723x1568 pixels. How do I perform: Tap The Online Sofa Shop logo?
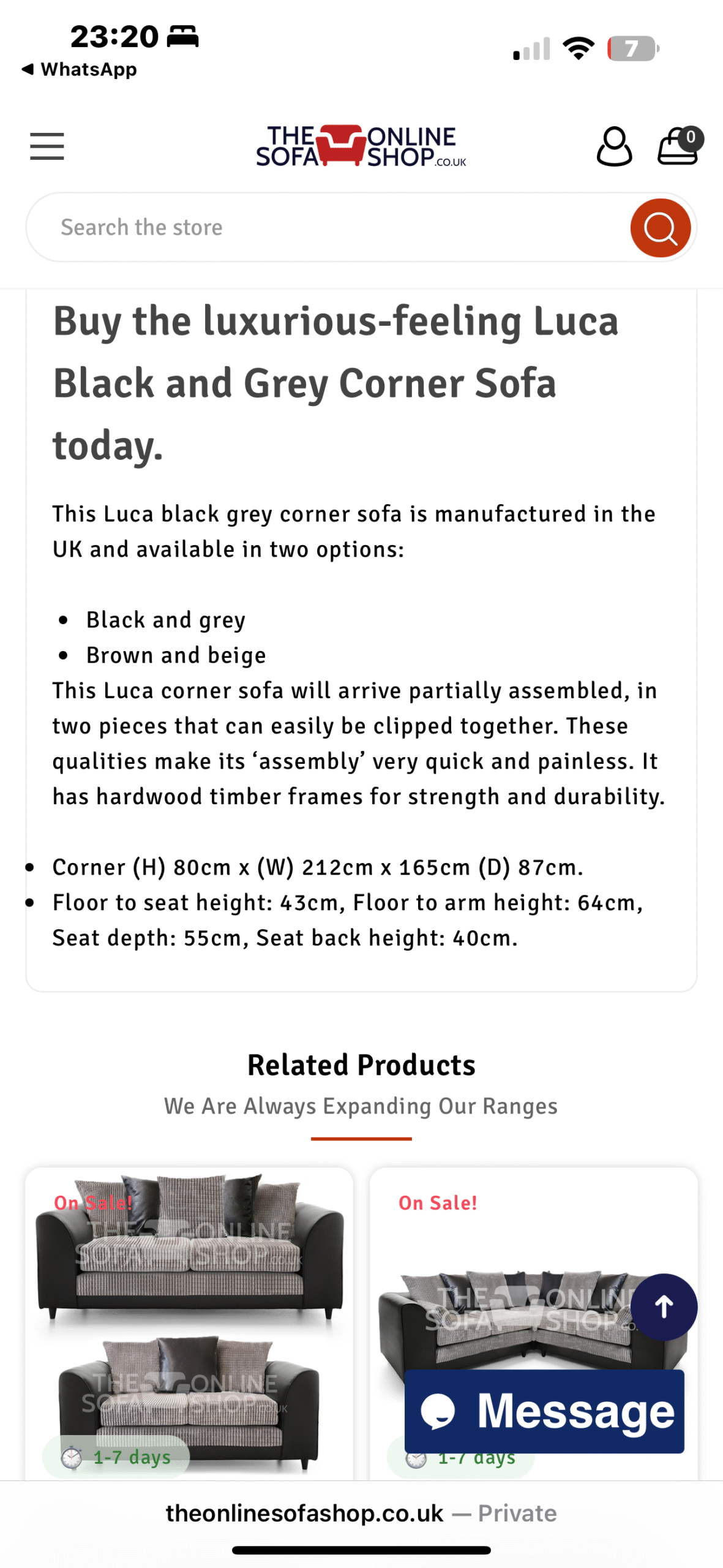coord(361,146)
